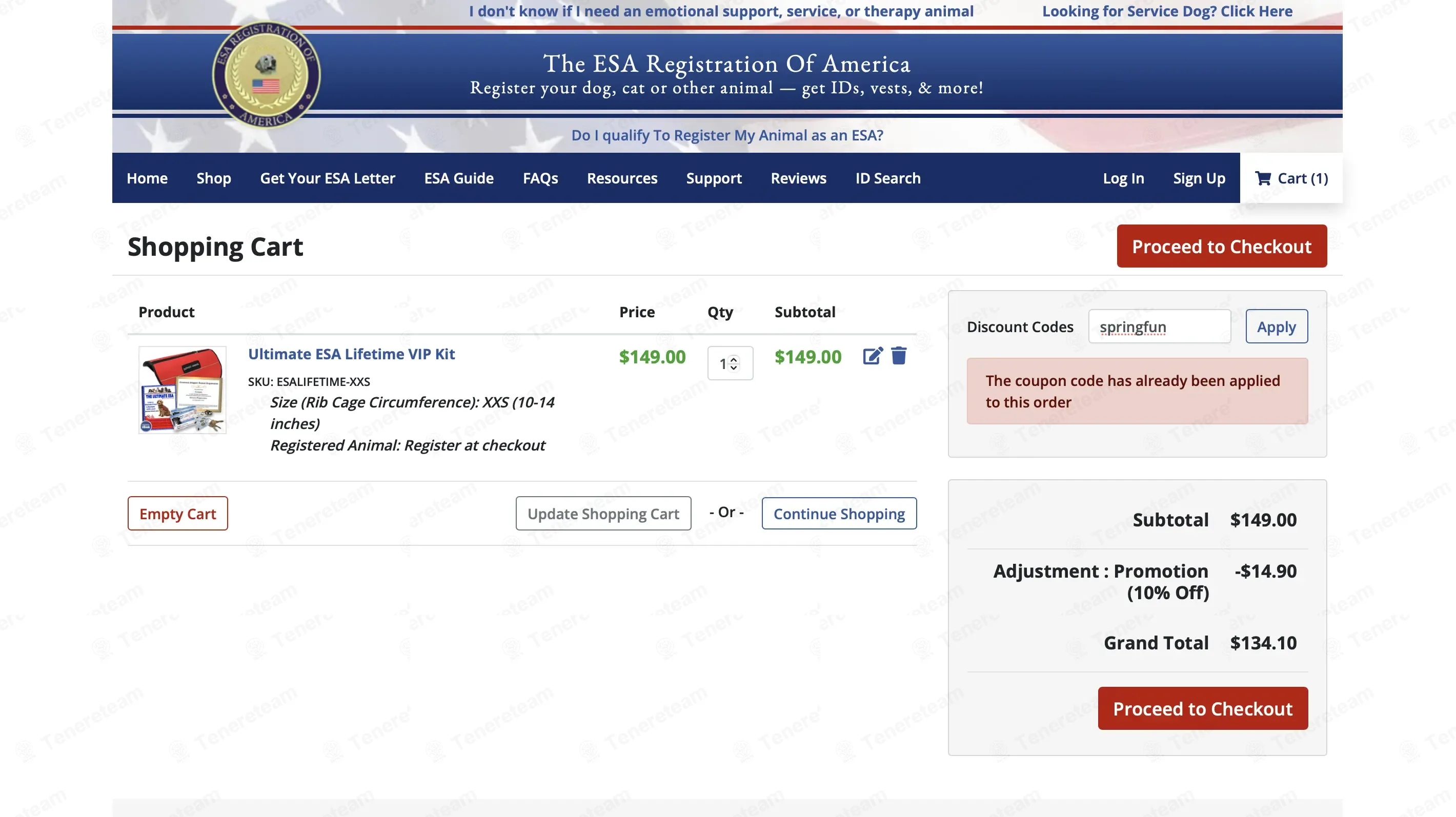
Task: Open the 'Do I qualify' ESA link
Action: 727,135
